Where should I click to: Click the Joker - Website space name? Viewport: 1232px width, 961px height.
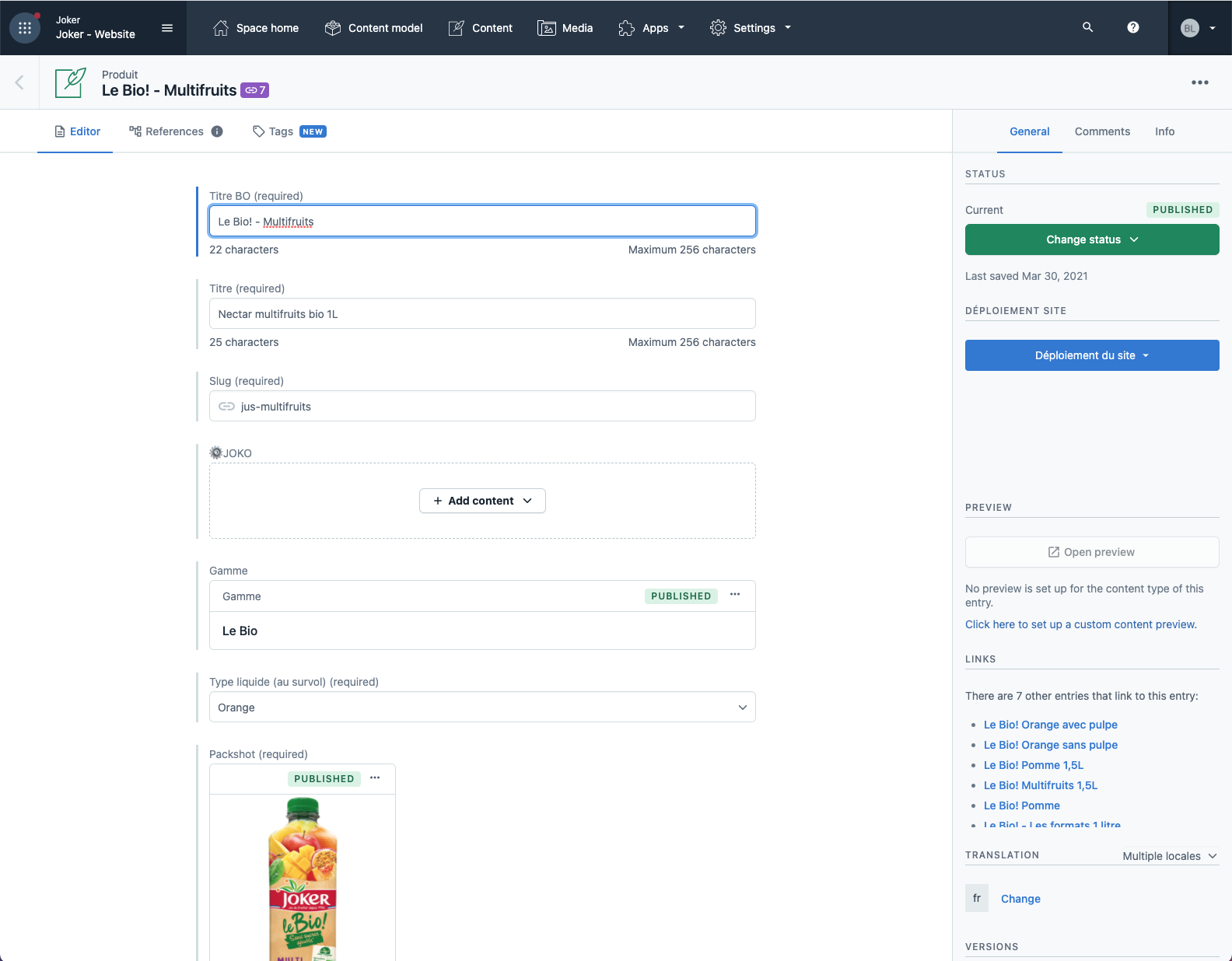point(96,34)
